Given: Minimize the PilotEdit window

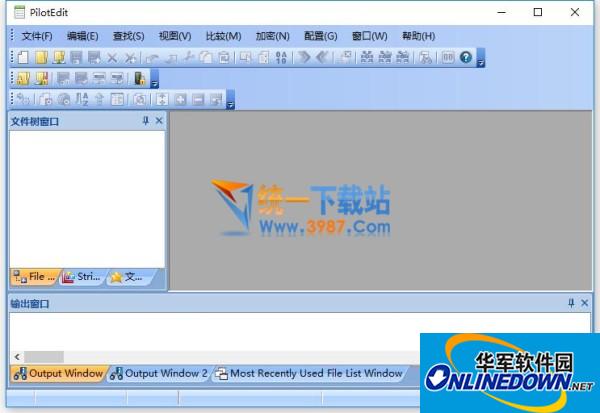Looking at the screenshot, I should pos(502,12).
